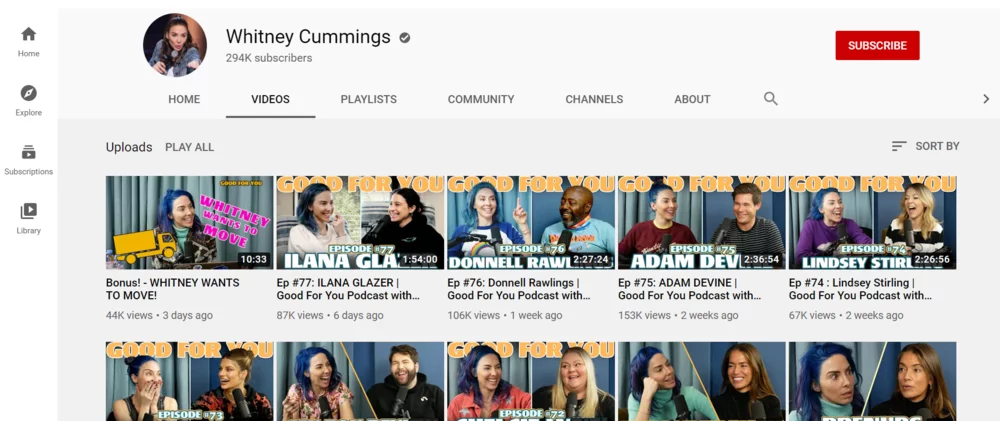This screenshot has height=421, width=1000.
Task: Click Play All uploads
Action: coord(189,147)
